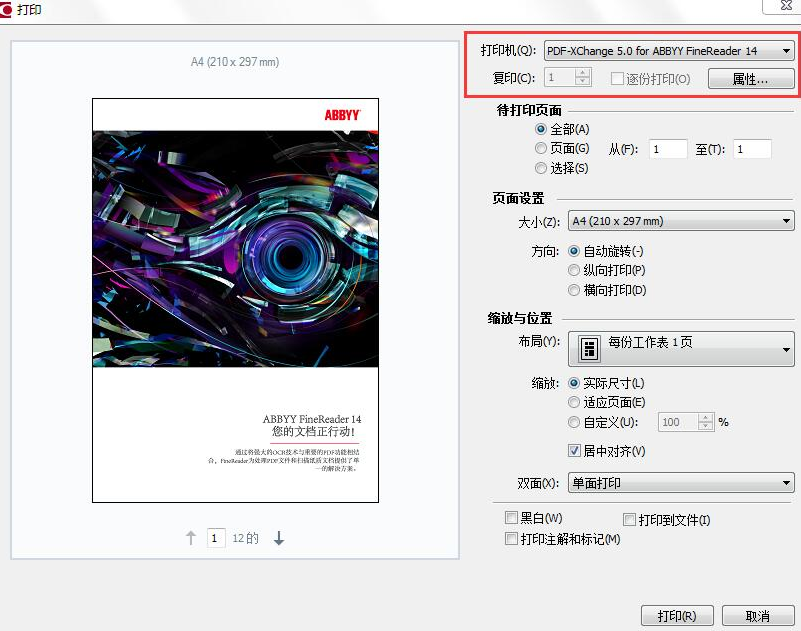Image resolution: width=801 pixels, height=631 pixels.
Task: Click the next page down arrow
Action: [x=278, y=538]
